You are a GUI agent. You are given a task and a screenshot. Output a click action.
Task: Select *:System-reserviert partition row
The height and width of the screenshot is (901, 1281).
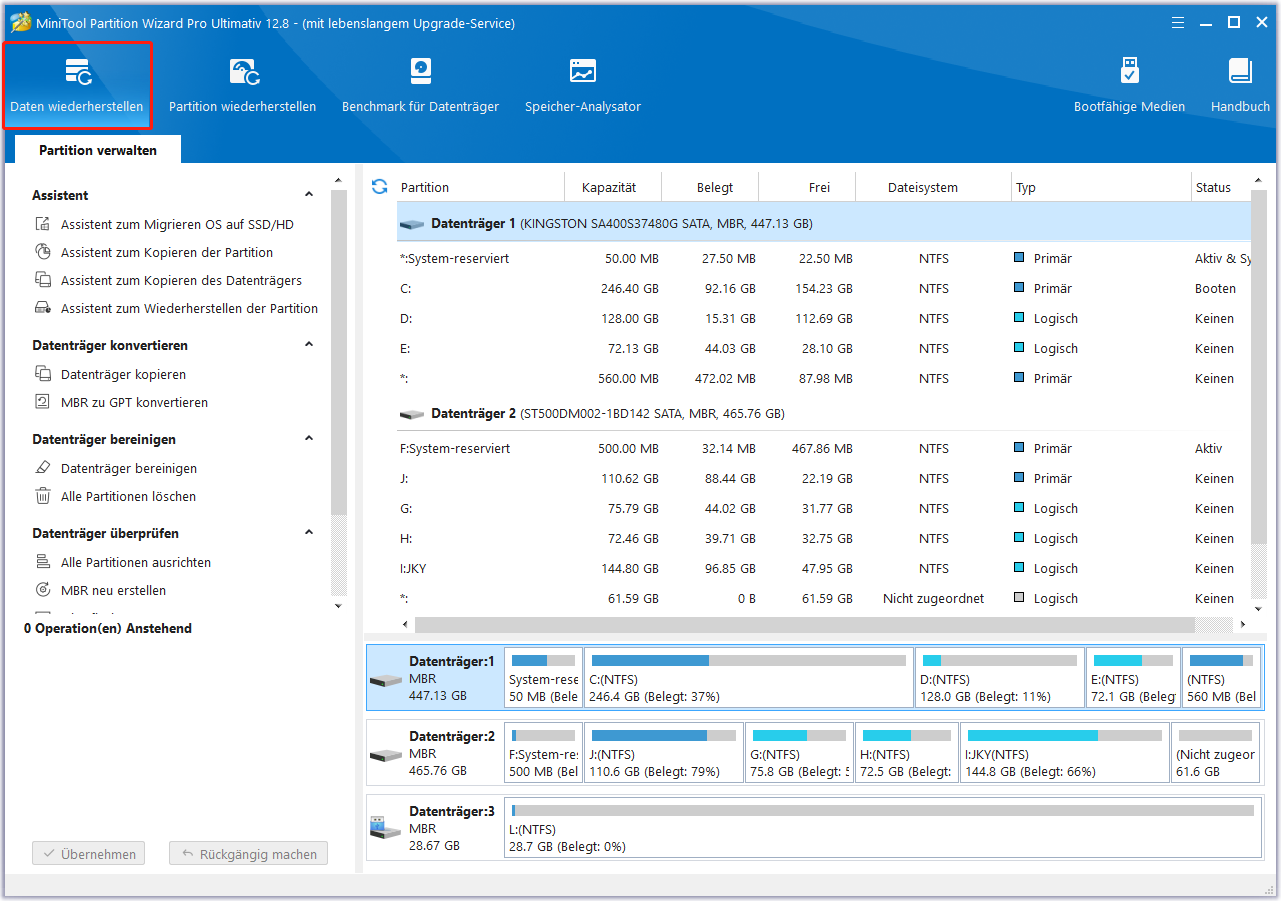click(x=824, y=258)
